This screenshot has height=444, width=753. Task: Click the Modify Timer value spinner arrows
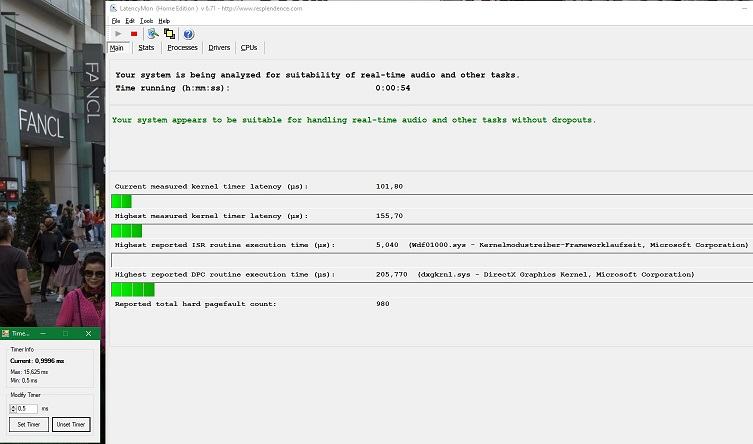(x=13, y=408)
